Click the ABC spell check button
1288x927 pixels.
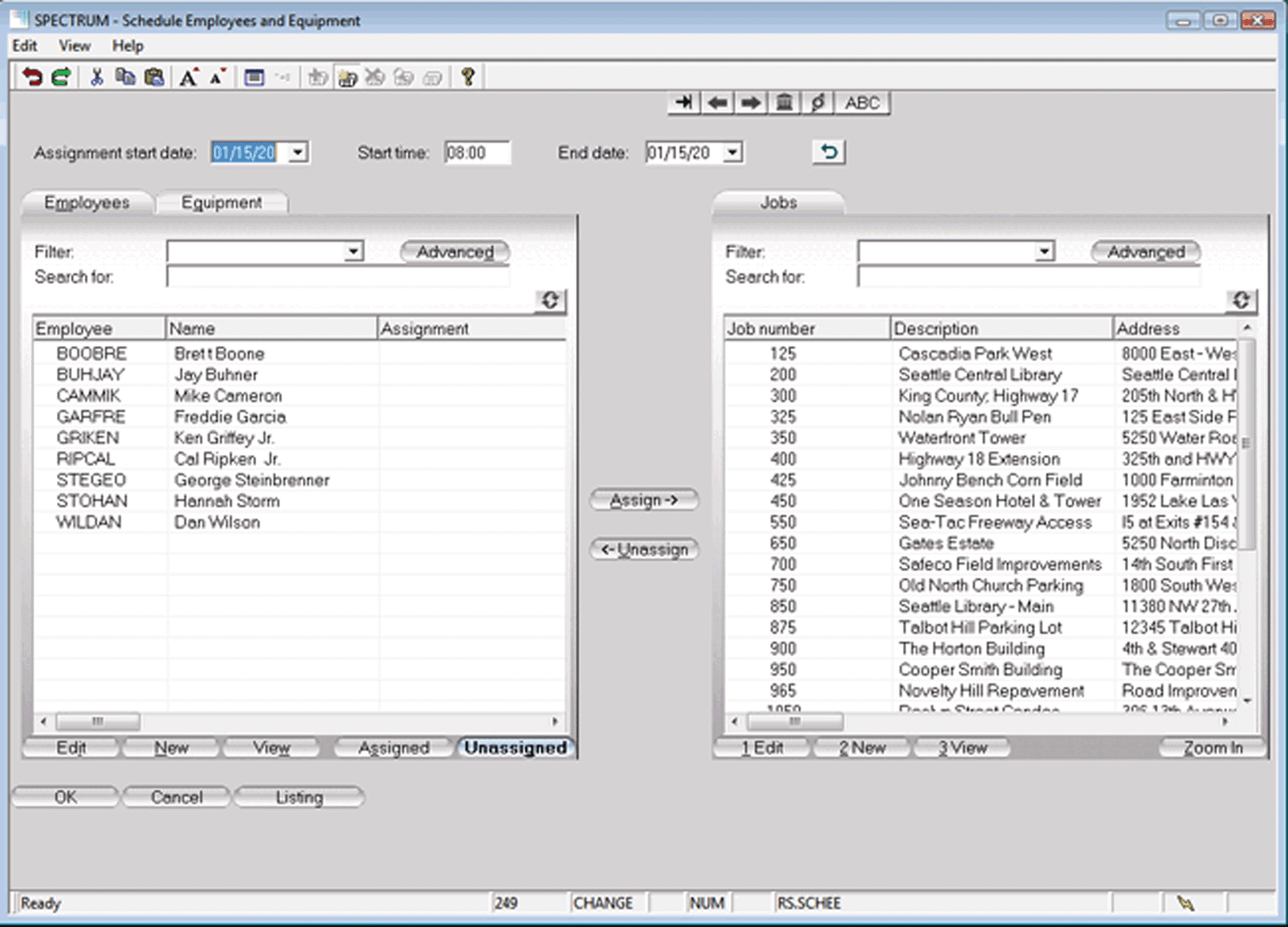click(862, 103)
